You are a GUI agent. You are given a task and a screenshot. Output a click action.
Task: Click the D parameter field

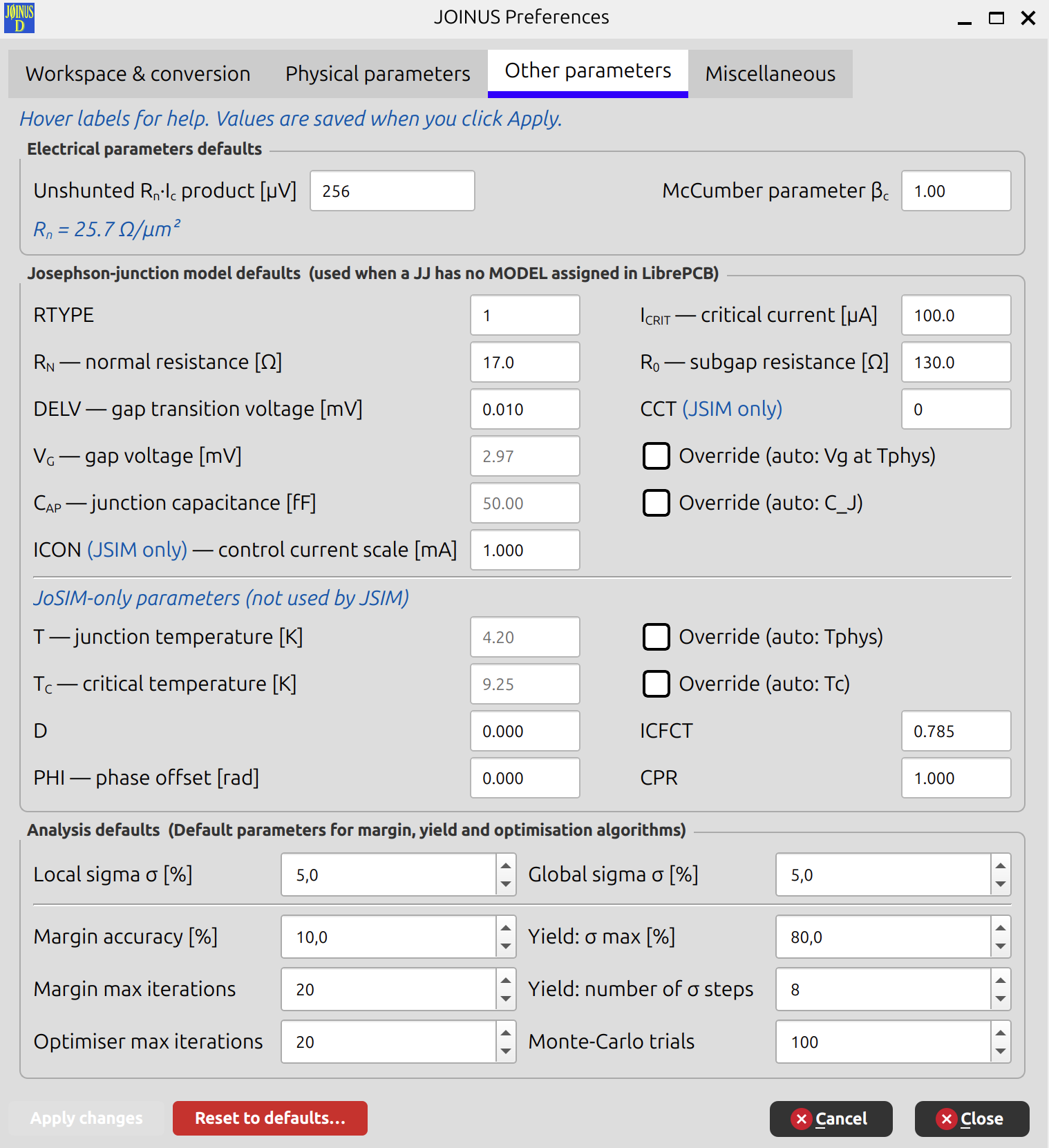[x=525, y=731]
